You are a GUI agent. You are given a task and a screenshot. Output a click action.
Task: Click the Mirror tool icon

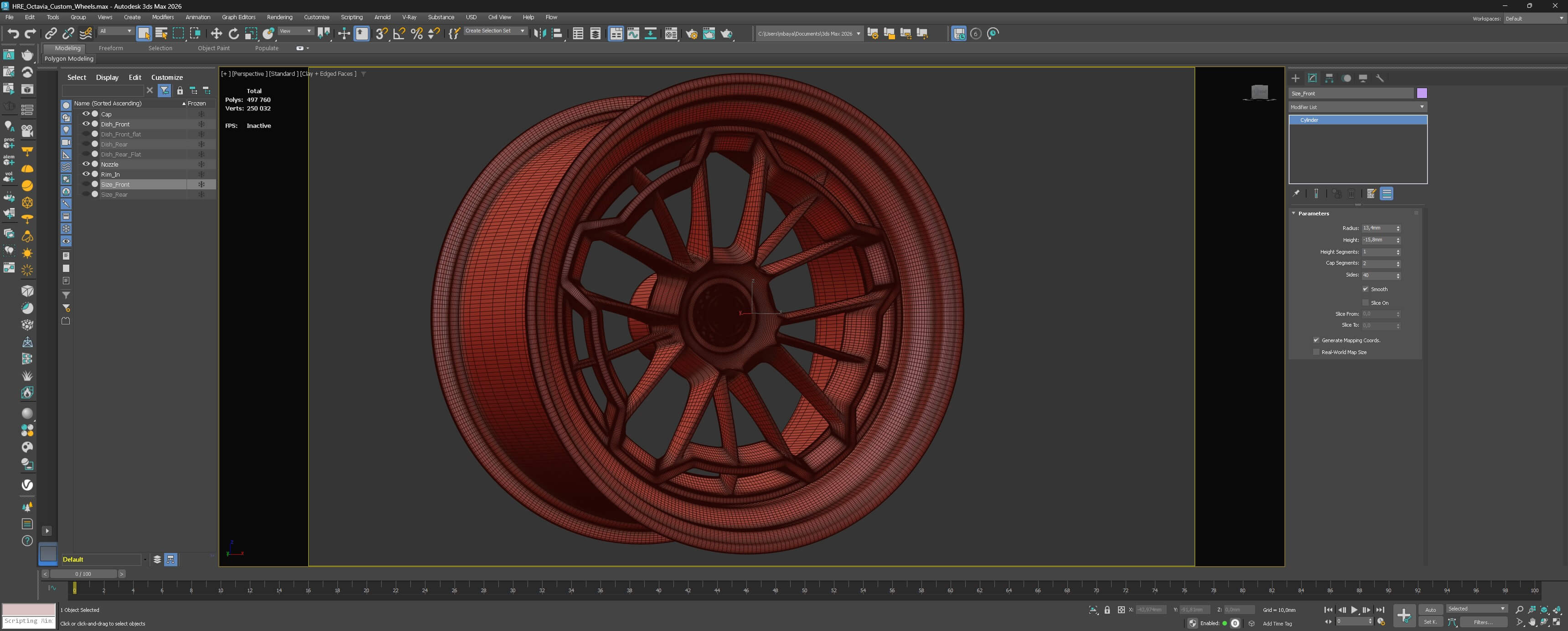pyautogui.click(x=539, y=33)
